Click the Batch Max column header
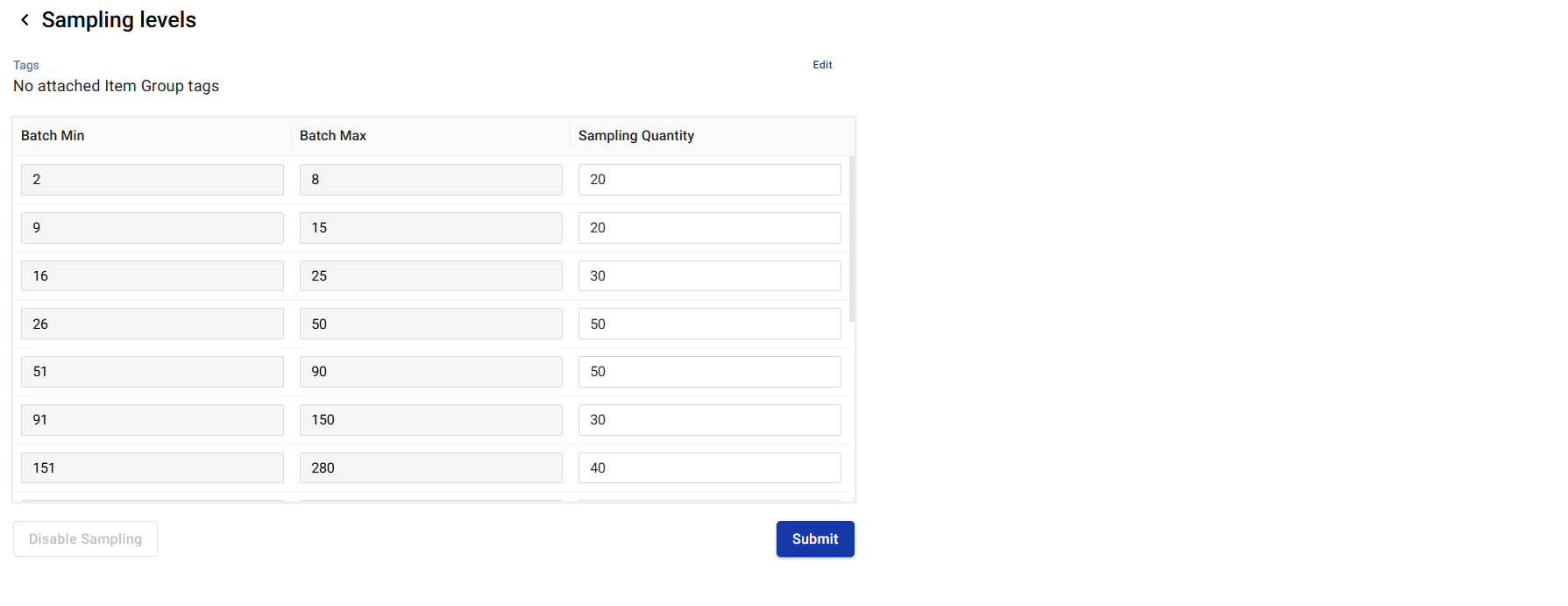This screenshot has height=606, width=1568. coord(333,136)
